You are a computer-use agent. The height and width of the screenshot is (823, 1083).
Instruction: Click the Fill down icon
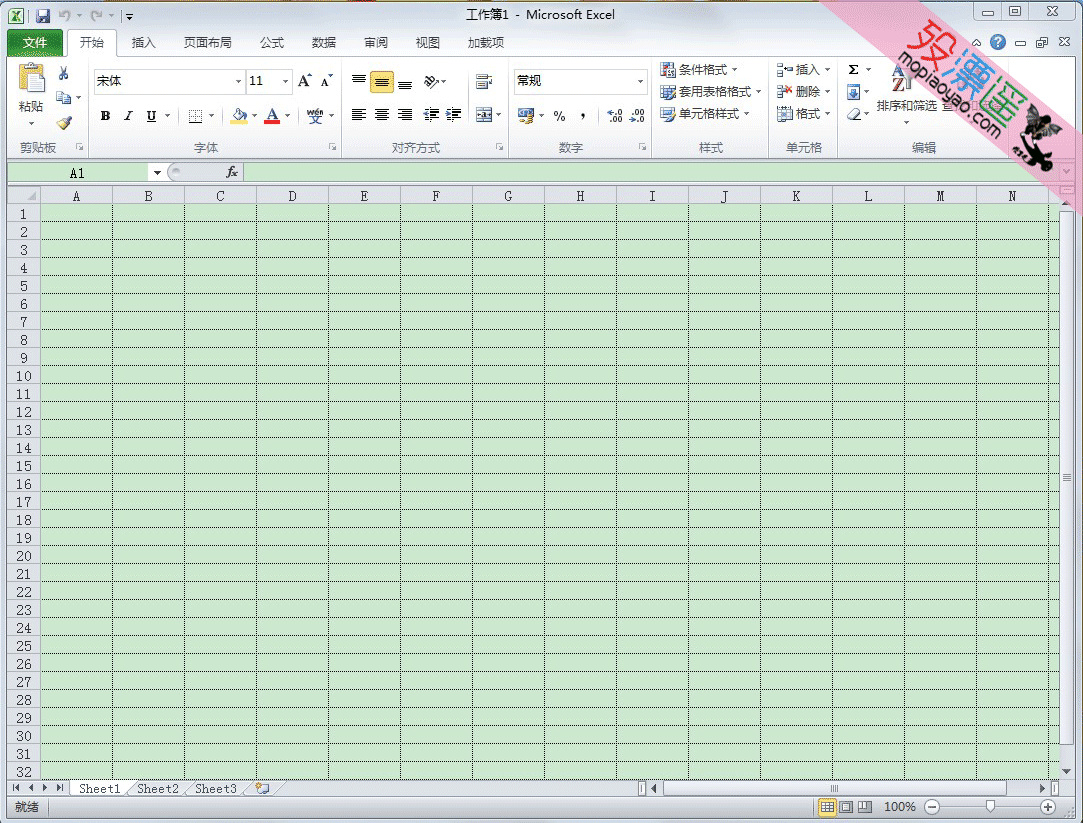854,92
